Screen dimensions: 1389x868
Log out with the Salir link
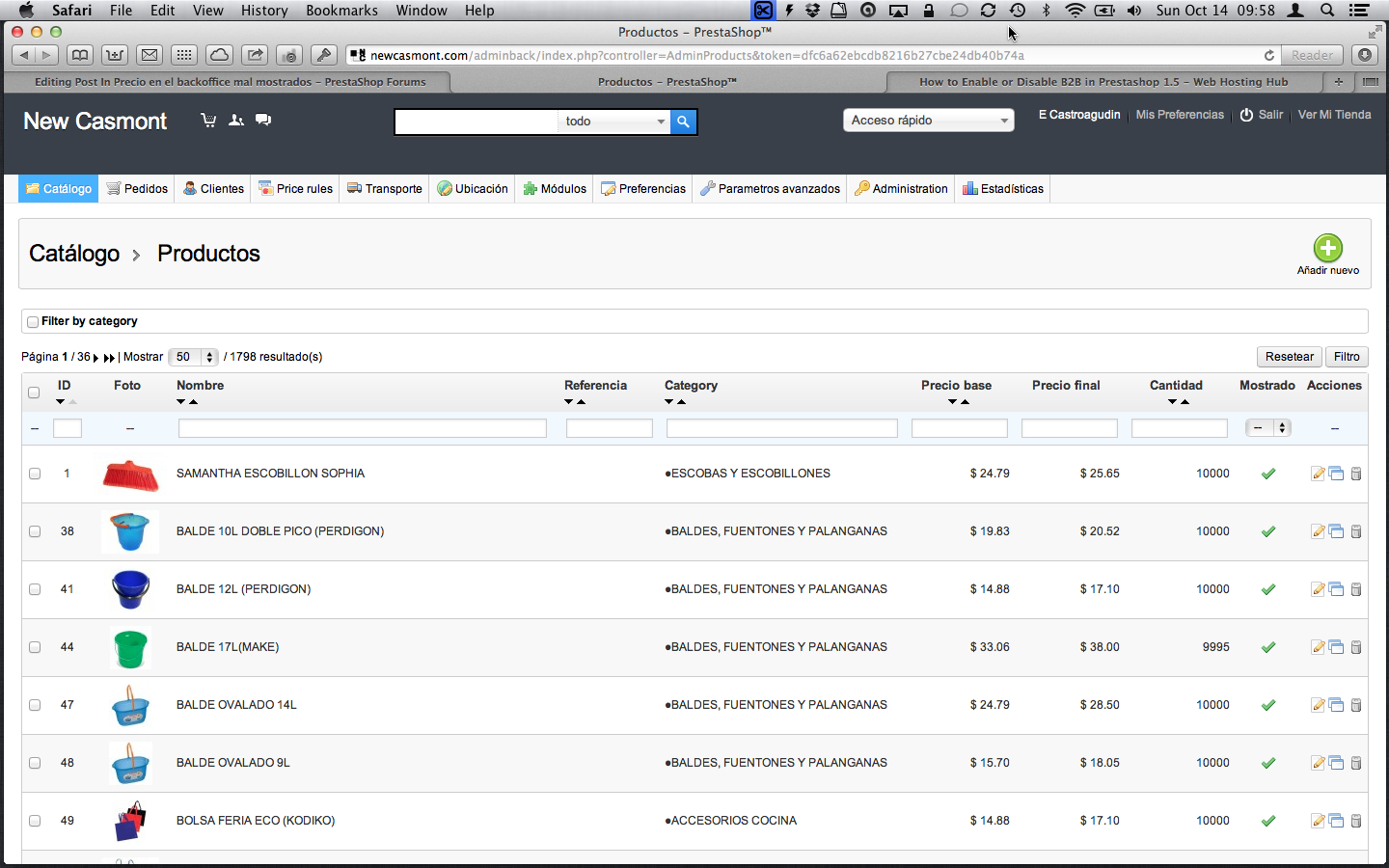tap(1262, 115)
